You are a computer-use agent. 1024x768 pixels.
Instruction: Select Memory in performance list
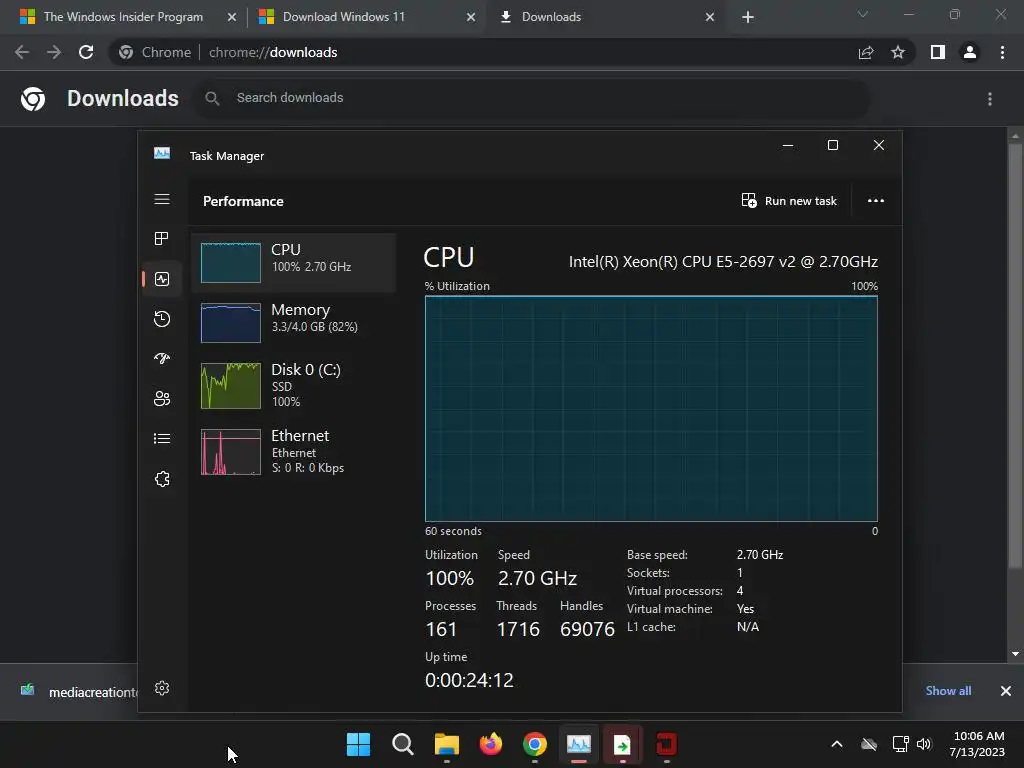coord(294,322)
